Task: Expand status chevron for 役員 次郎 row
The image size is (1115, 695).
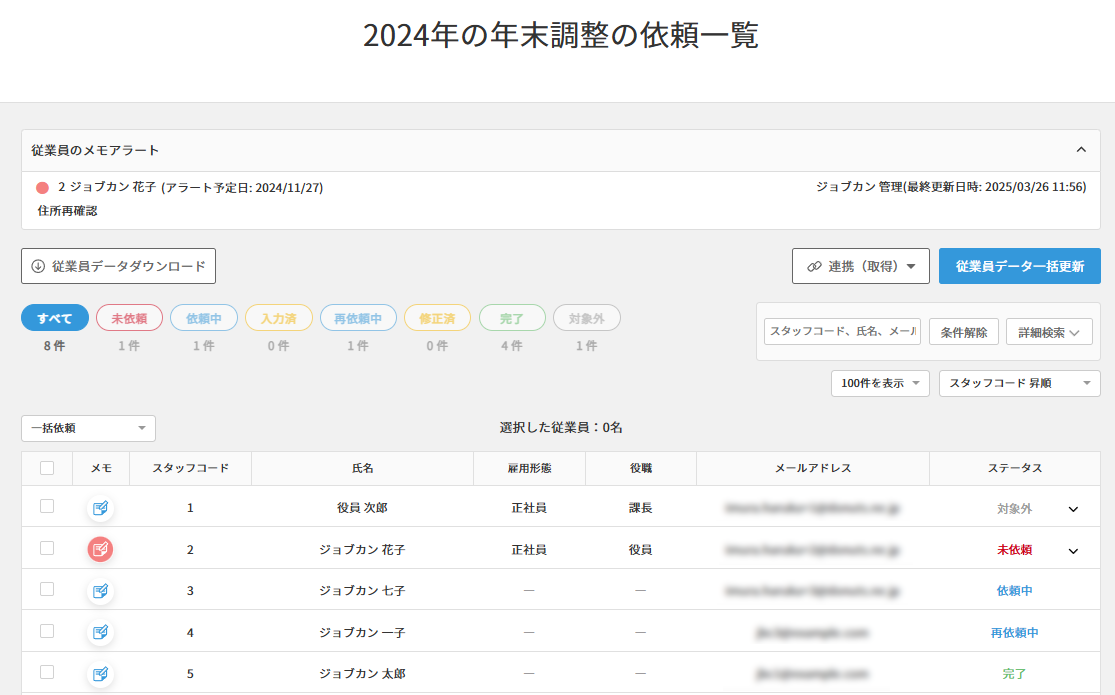Action: pos(1073,509)
